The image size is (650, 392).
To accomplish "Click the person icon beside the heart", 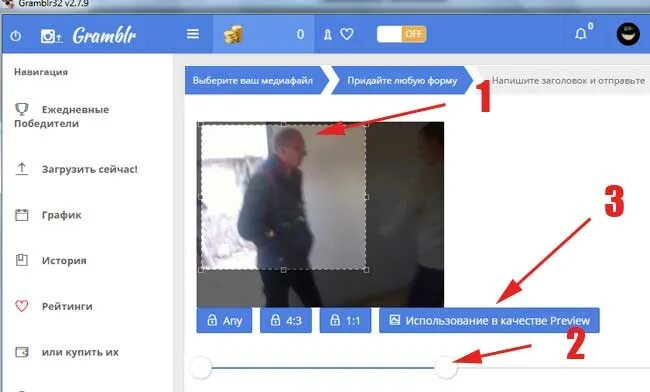I will click(327, 35).
